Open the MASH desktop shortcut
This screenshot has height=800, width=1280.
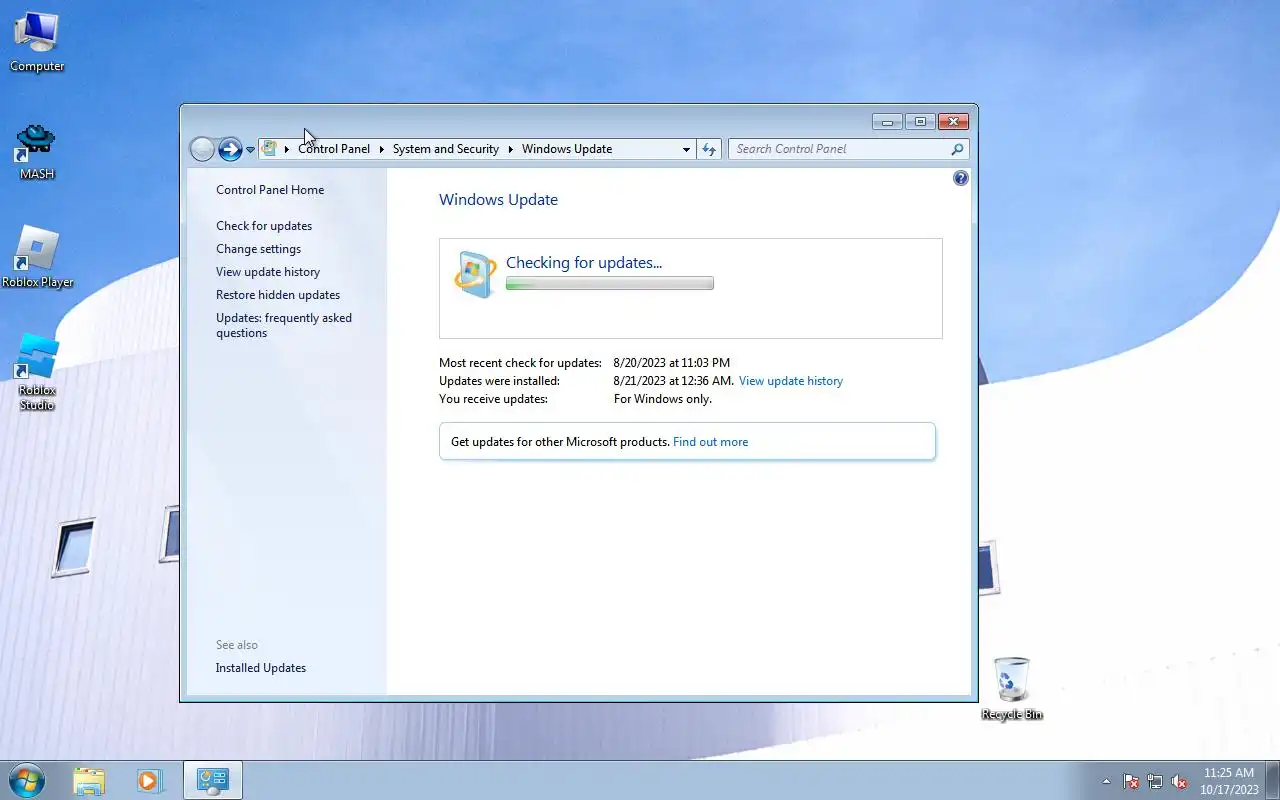[37, 151]
